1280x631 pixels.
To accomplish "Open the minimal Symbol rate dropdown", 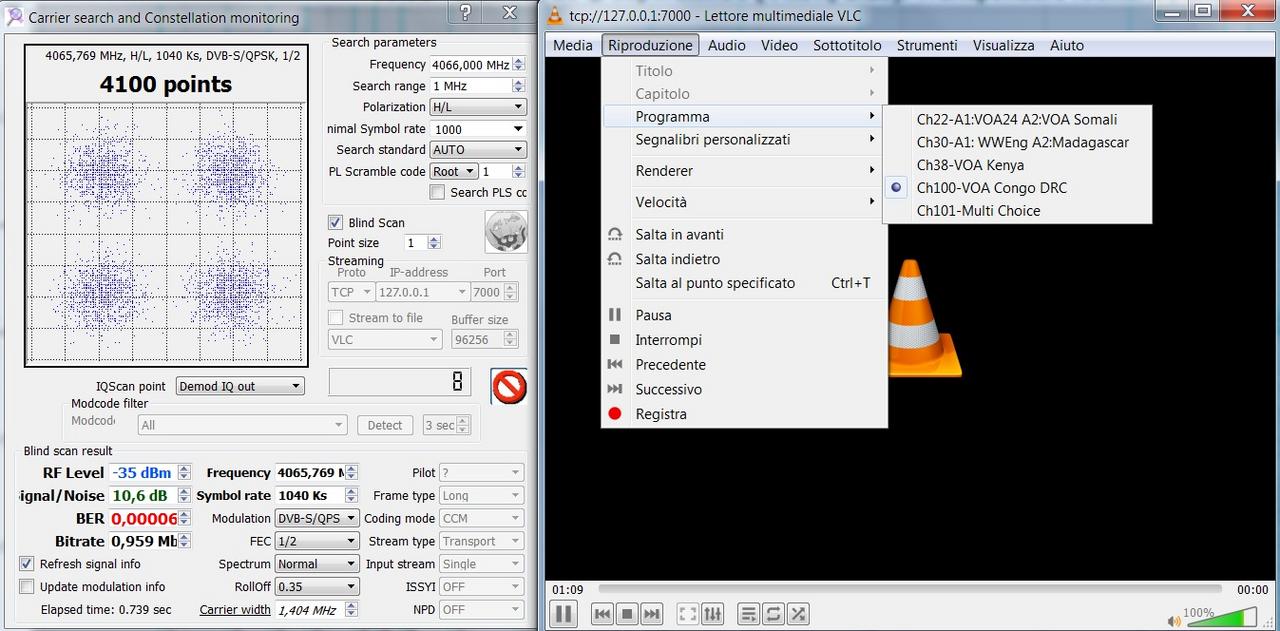I will tap(478, 129).
